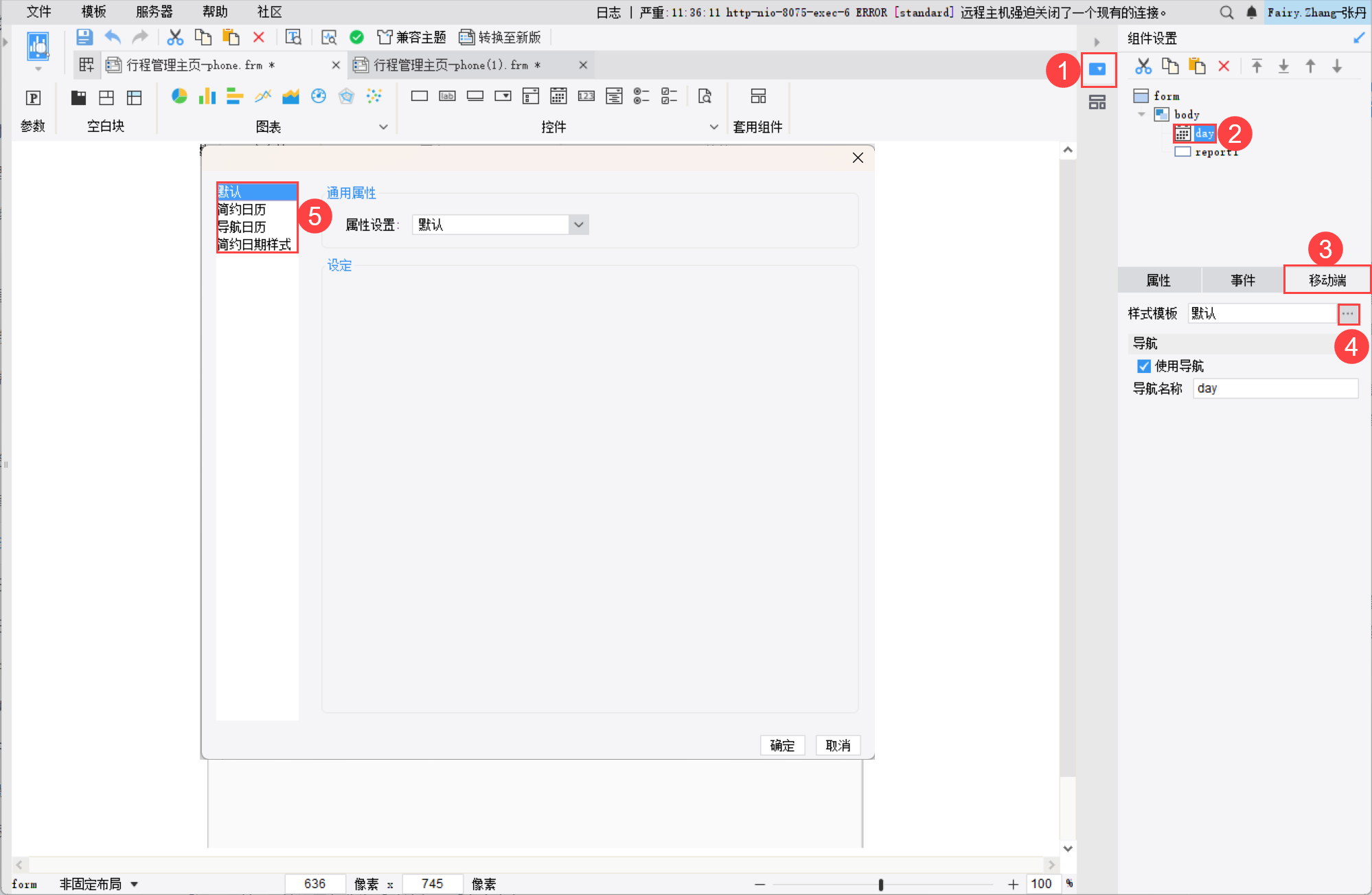Image resolution: width=1372 pixels, height=895 pixels.
Task: Click the 确定 button
Action: tap(782, 745)
